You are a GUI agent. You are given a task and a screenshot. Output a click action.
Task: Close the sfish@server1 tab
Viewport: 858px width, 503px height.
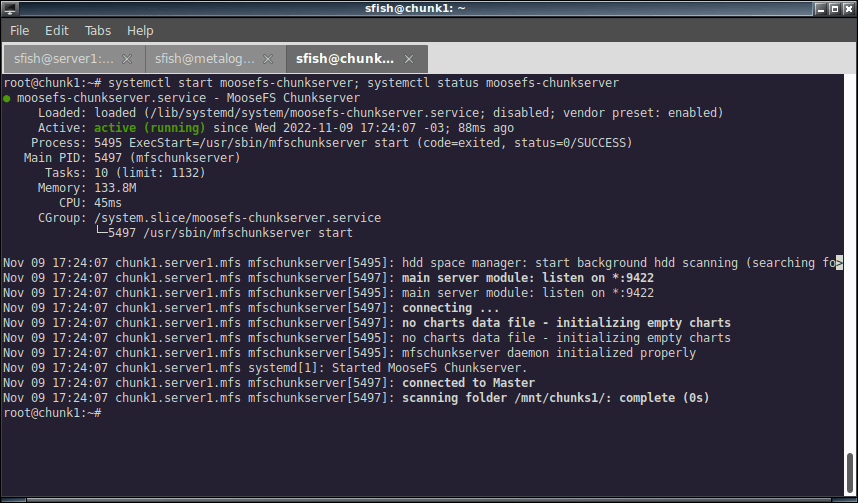click(x=127, y=59)
